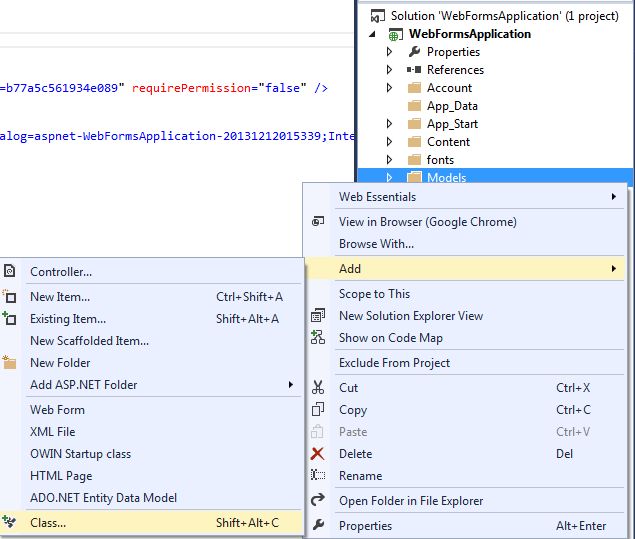Choose Class... from Add submenu

tap(152, 522)
